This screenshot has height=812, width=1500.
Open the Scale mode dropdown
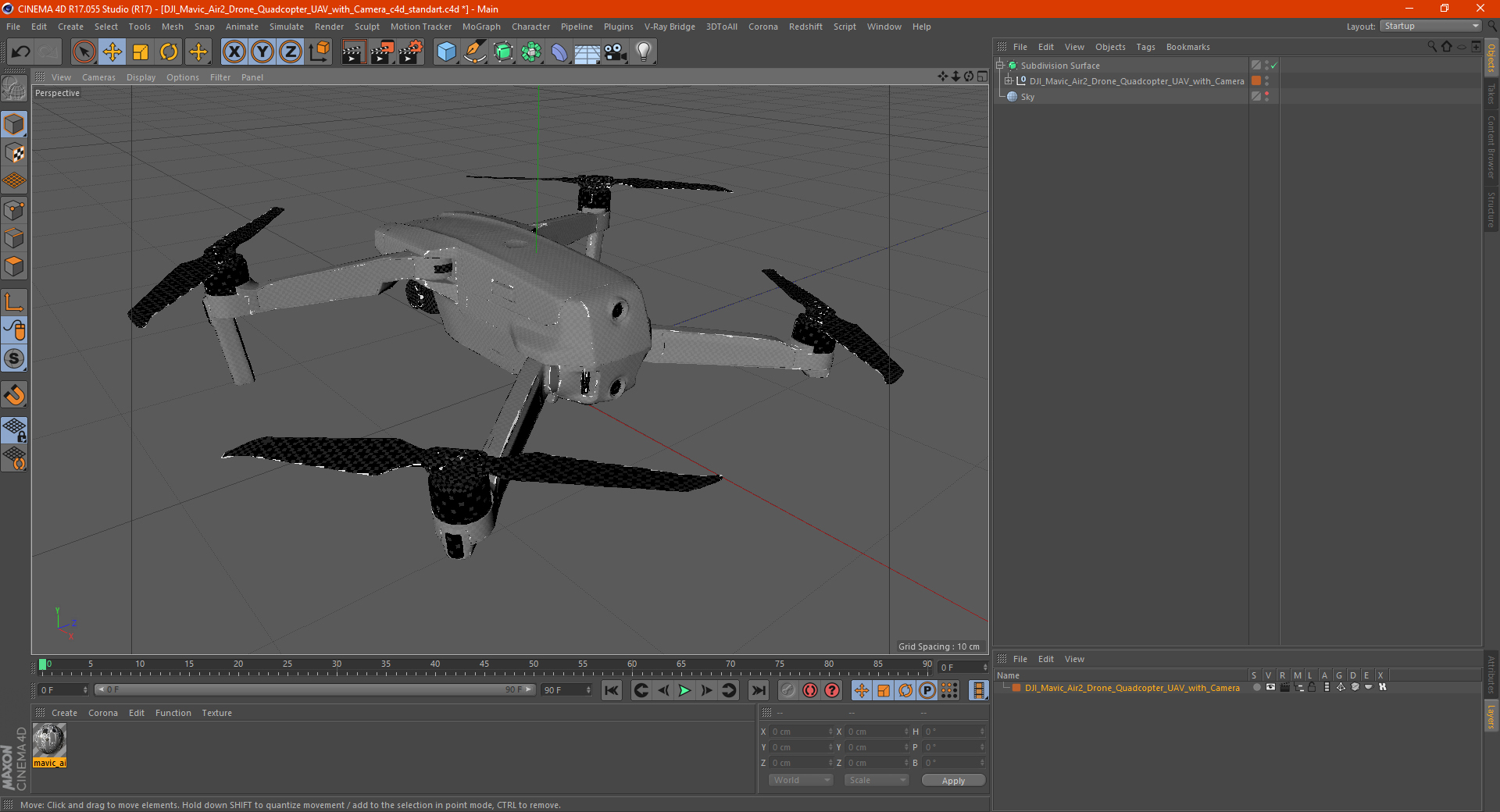pyautogui.click(x=877, y=780)
